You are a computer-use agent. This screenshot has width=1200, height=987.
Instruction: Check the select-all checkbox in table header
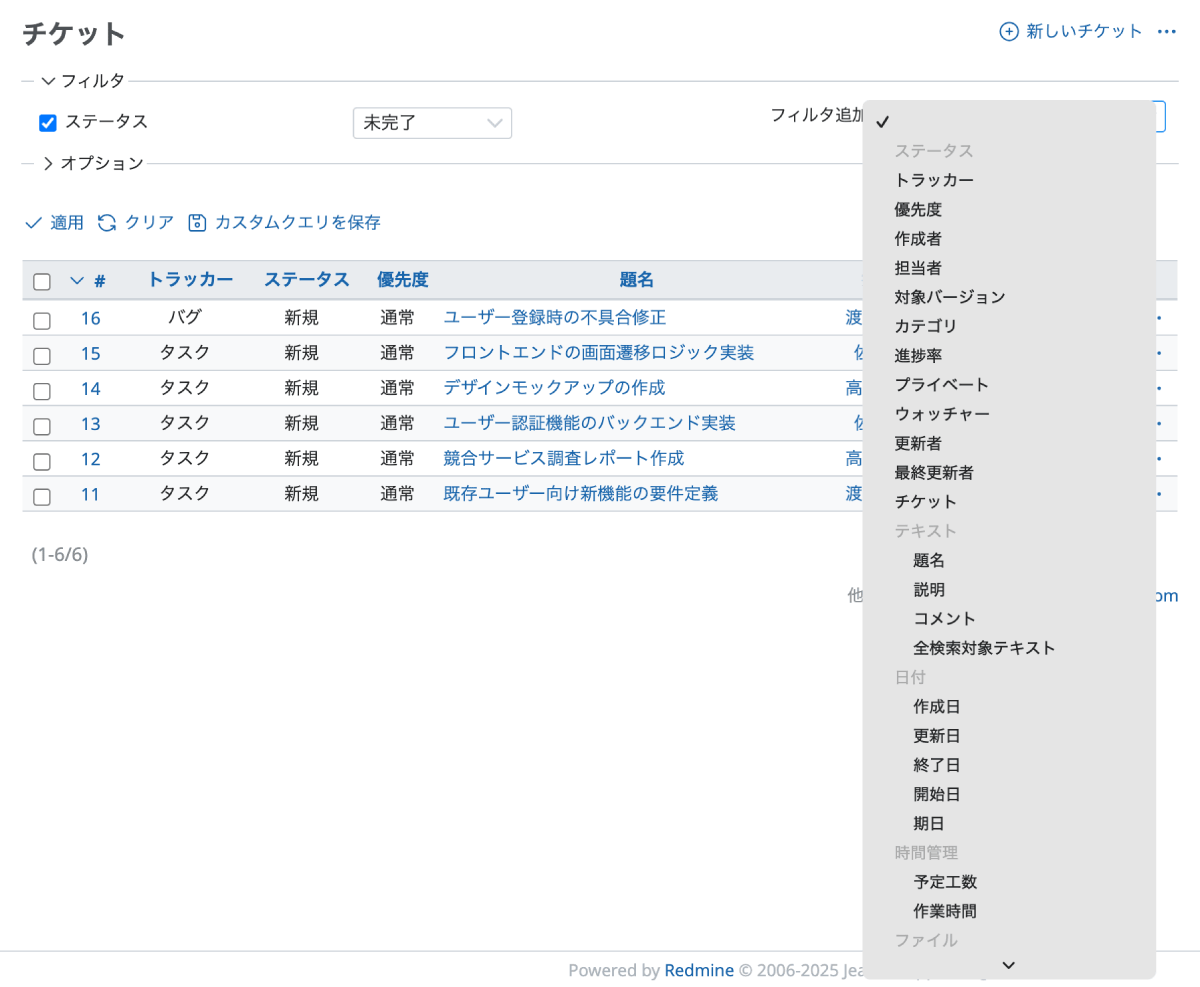click(x=42, y=282)
